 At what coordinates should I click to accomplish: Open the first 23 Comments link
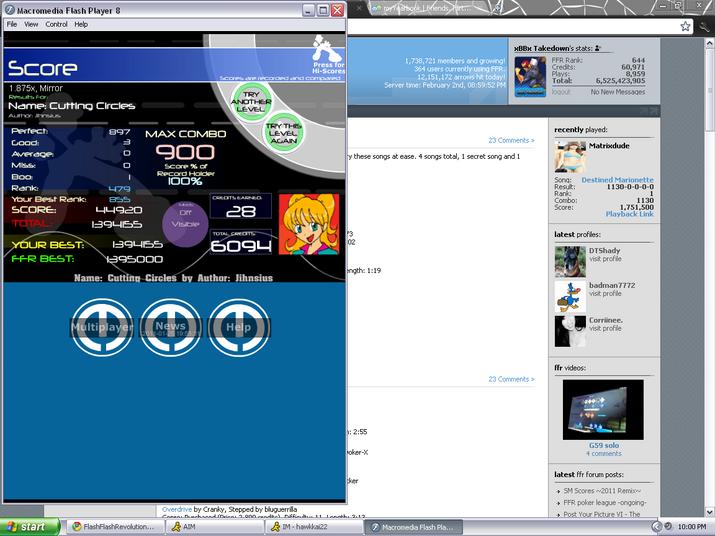pyautogui.click(x=511, y=140)
